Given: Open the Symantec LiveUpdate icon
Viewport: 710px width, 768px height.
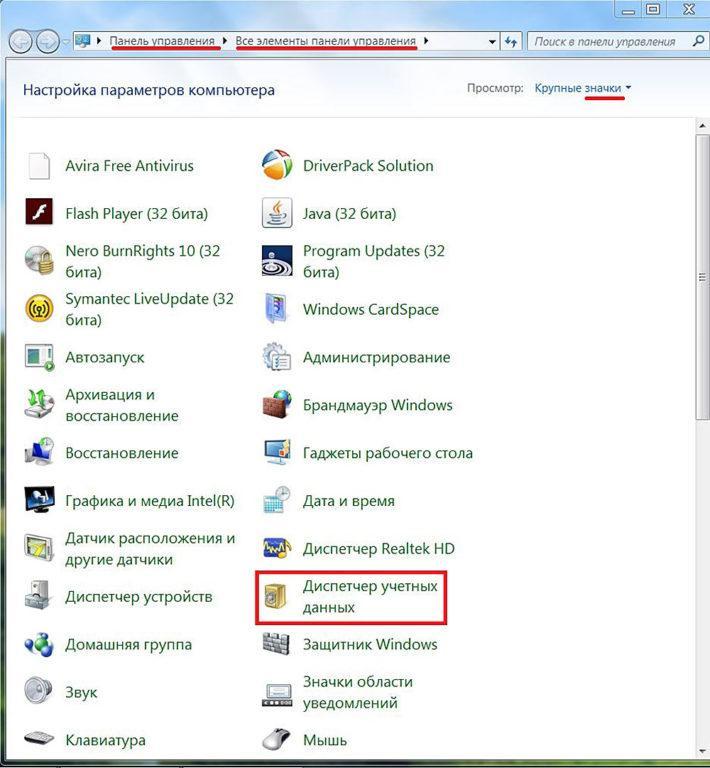Looking at the screenshot, I should [x=39, y=308].
